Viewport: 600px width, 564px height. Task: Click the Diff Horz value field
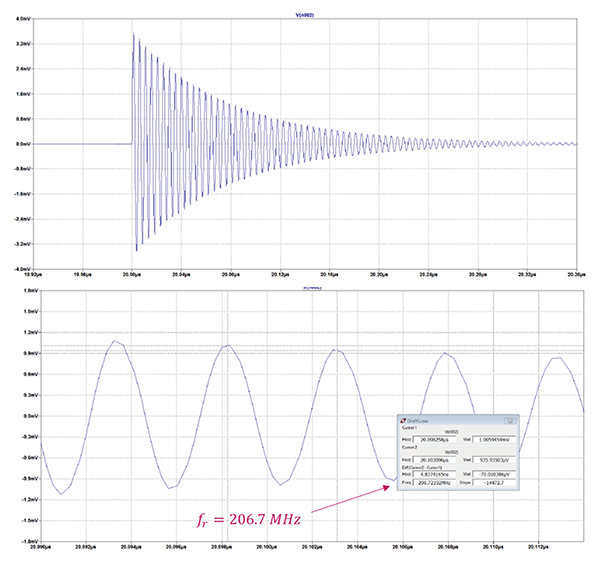(432, 473)
